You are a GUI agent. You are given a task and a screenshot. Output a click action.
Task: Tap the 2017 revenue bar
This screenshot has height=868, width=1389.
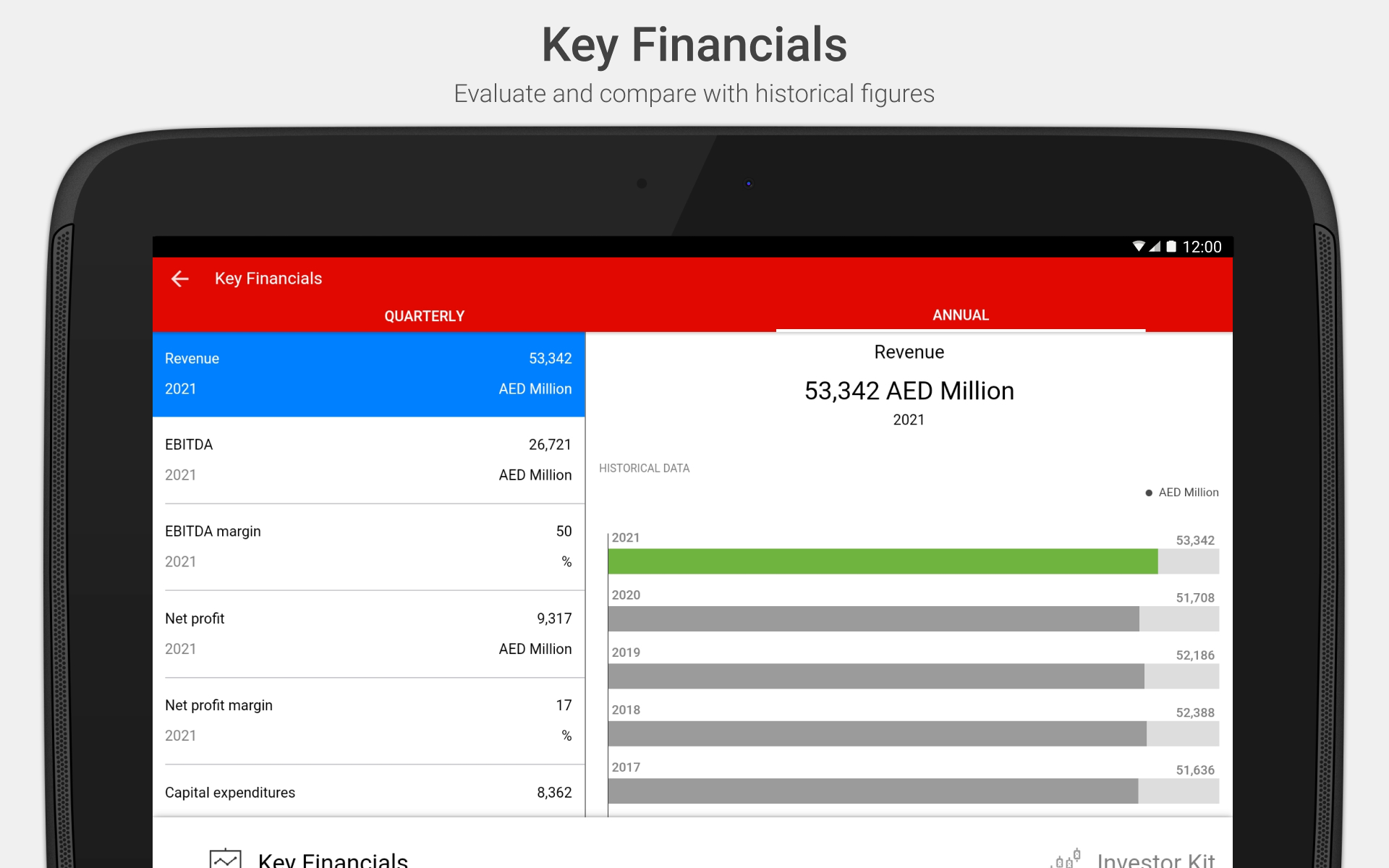click(x=872, y=791)
